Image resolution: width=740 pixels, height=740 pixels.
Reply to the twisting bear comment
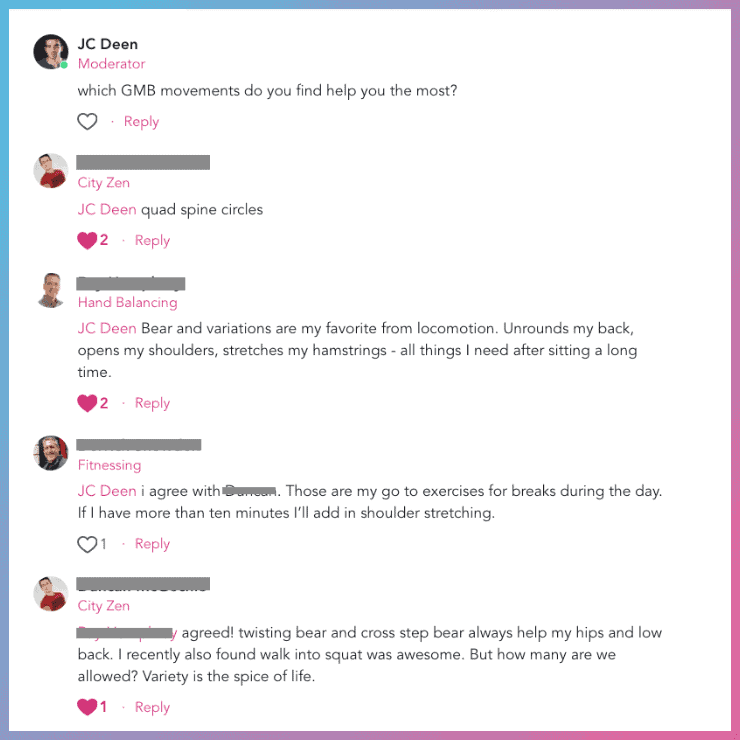pyautogui.click(x=152, y=707)
